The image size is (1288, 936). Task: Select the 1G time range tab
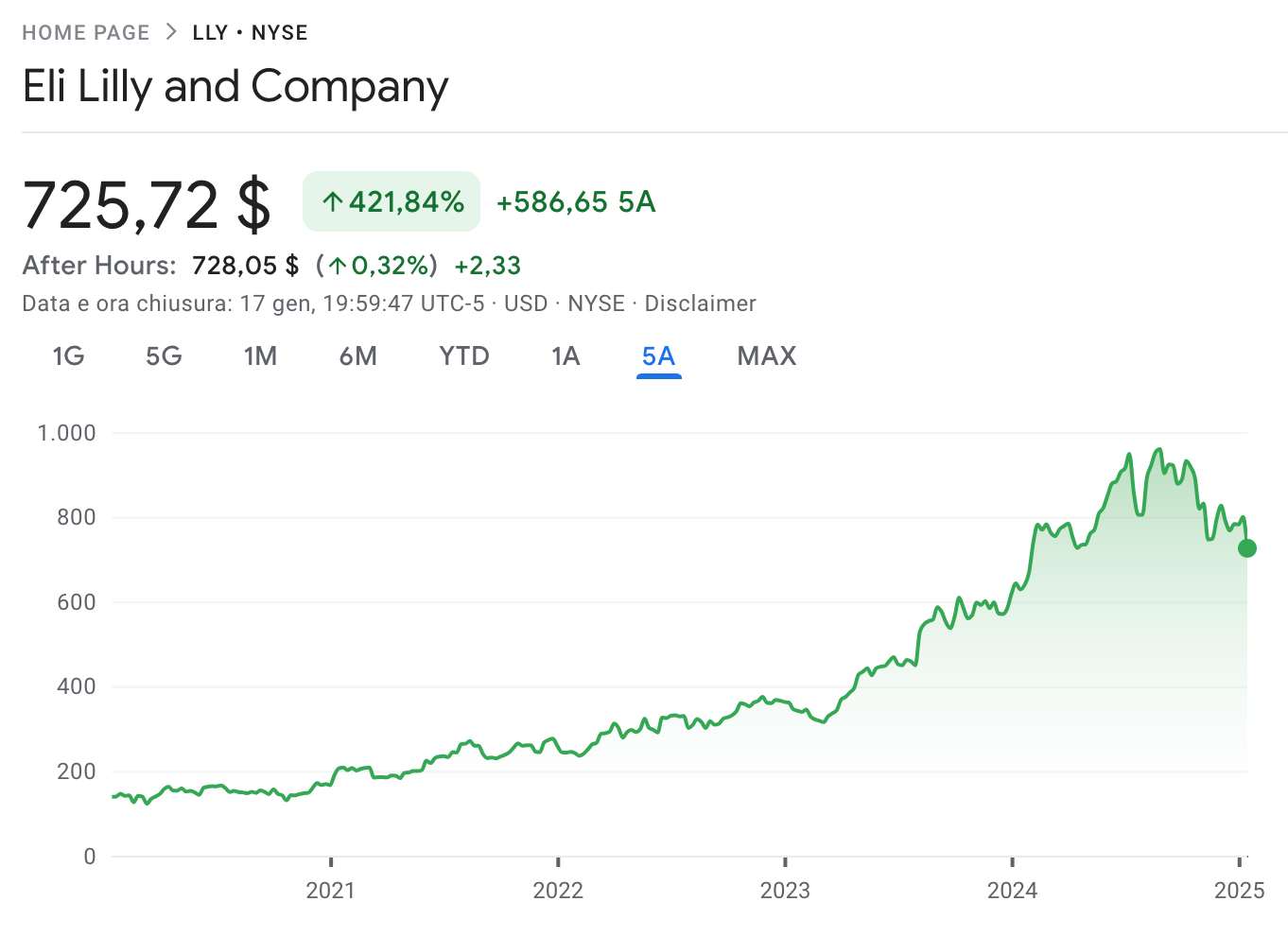68,356
